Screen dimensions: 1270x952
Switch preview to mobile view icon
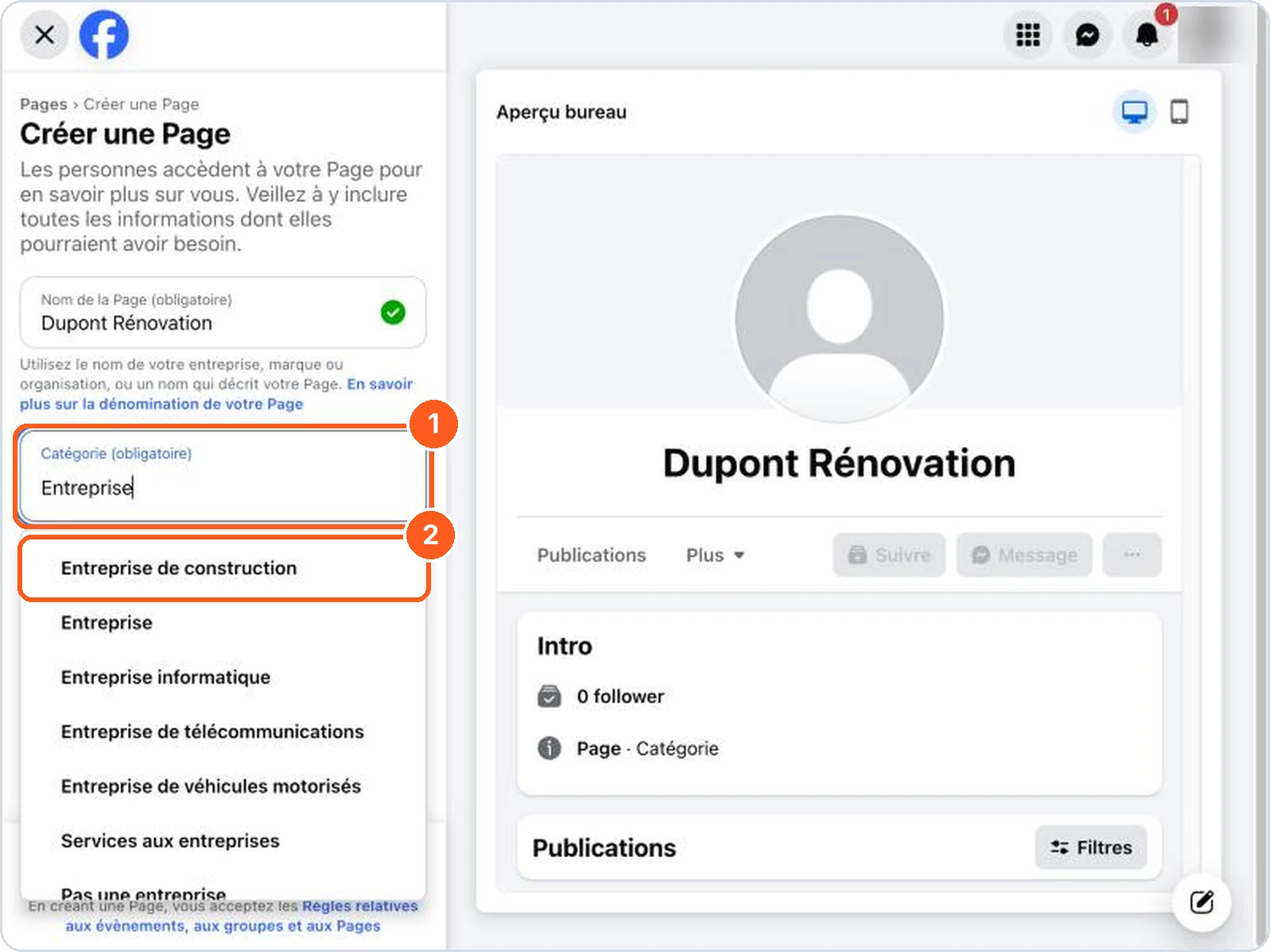pos(1180,112)
